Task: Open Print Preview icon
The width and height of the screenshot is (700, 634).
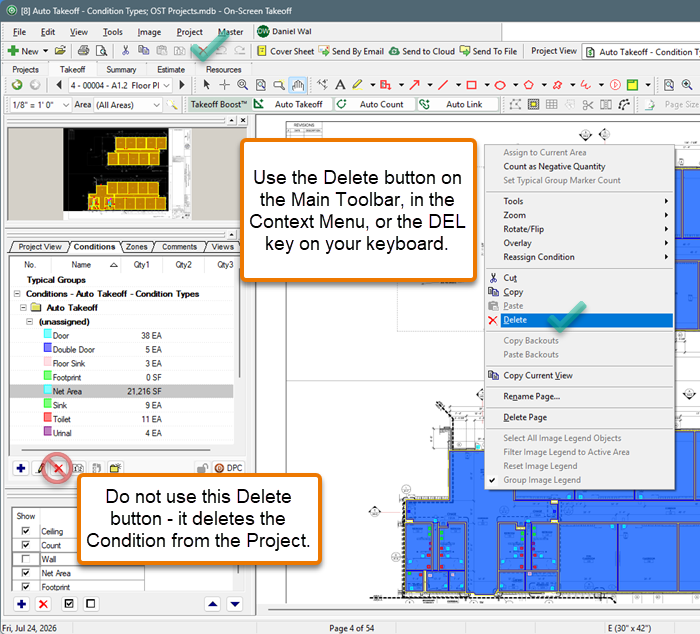Action: (x=101, y=51)
